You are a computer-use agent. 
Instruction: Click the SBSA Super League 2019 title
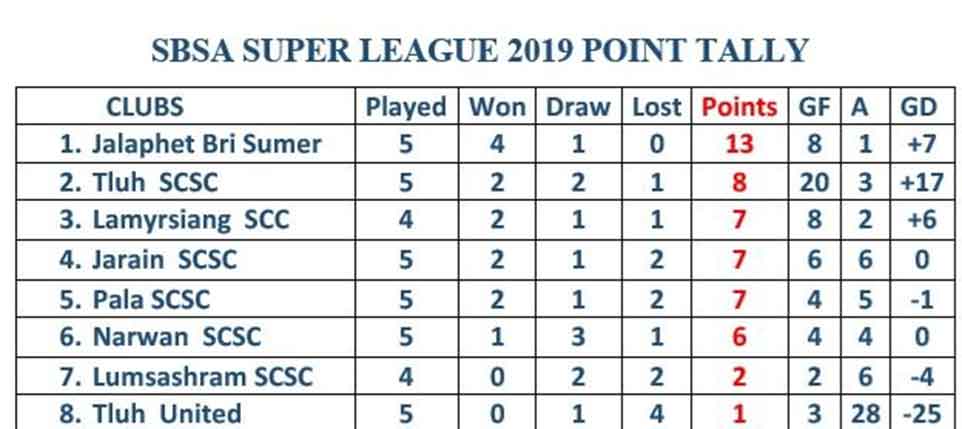pos(480,50)
